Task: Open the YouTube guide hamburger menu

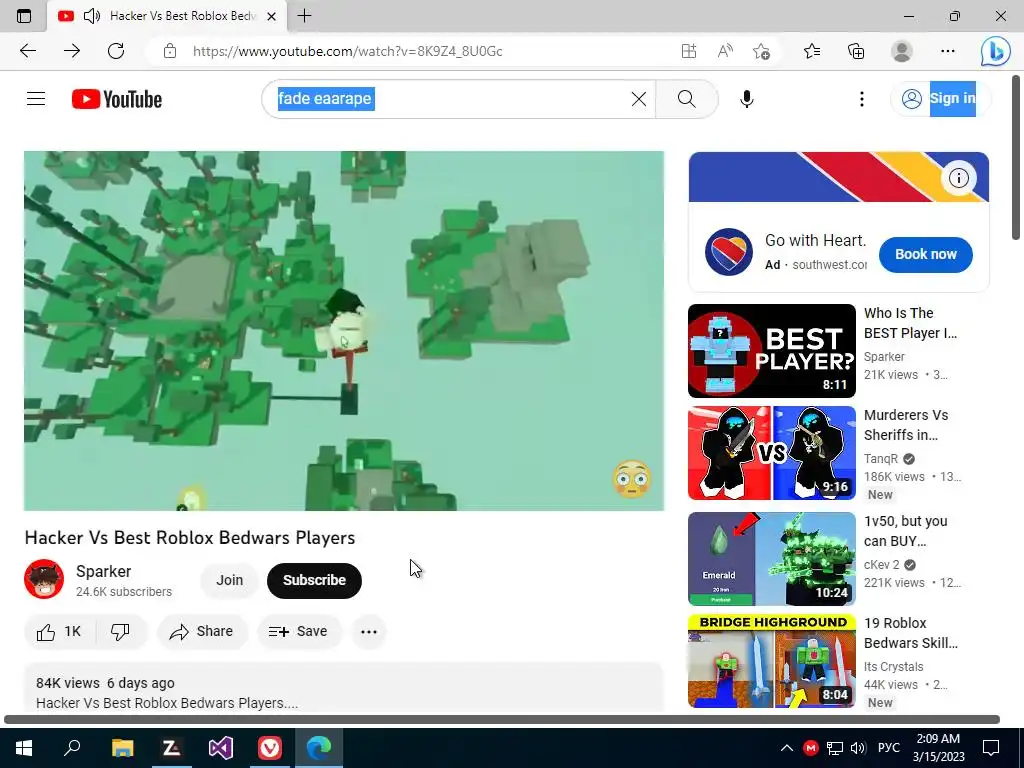Action: coord(36,99)
